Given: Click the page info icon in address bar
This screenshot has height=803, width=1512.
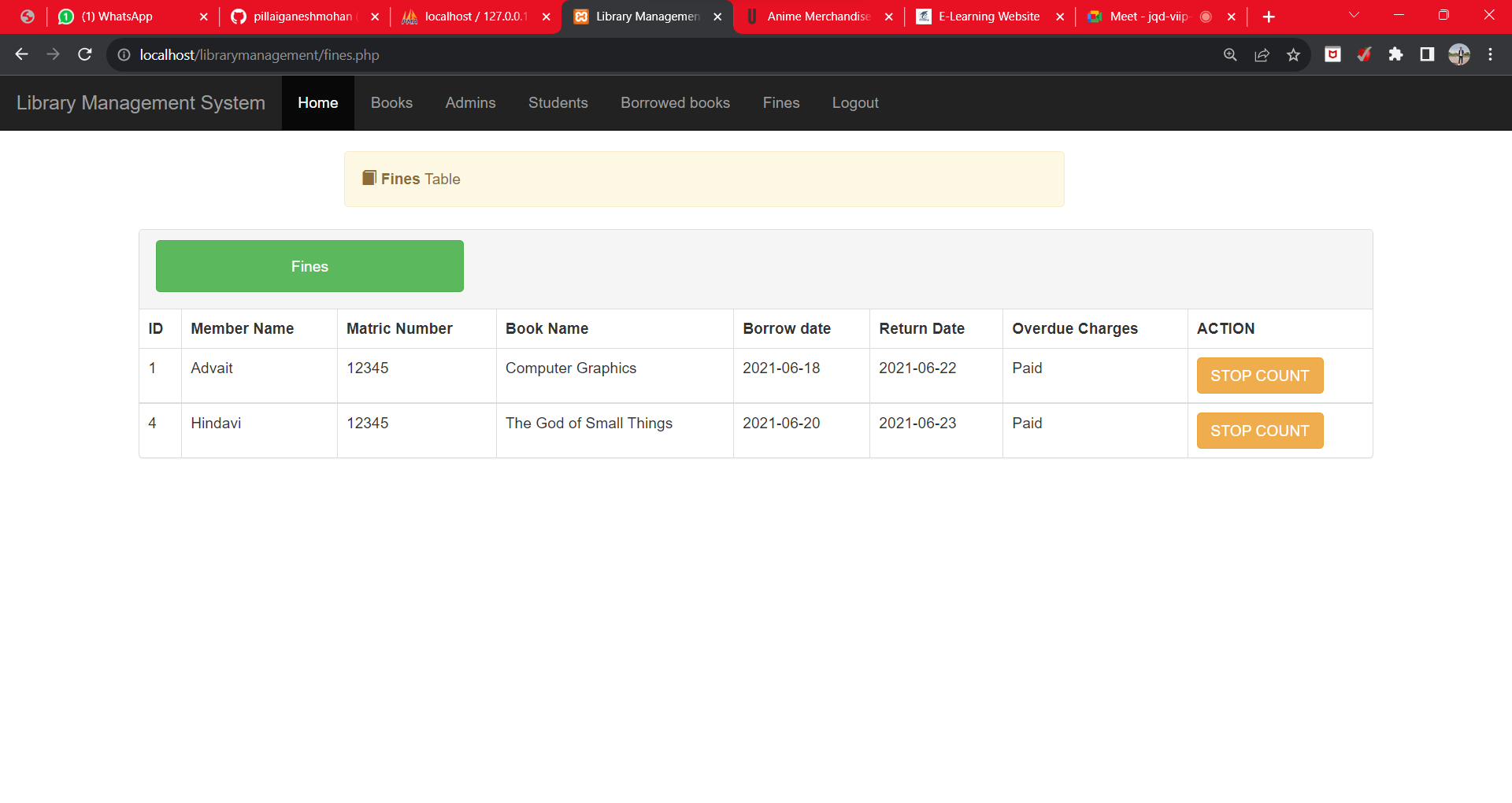Looking at the screenshot, I should pos(124,54).
